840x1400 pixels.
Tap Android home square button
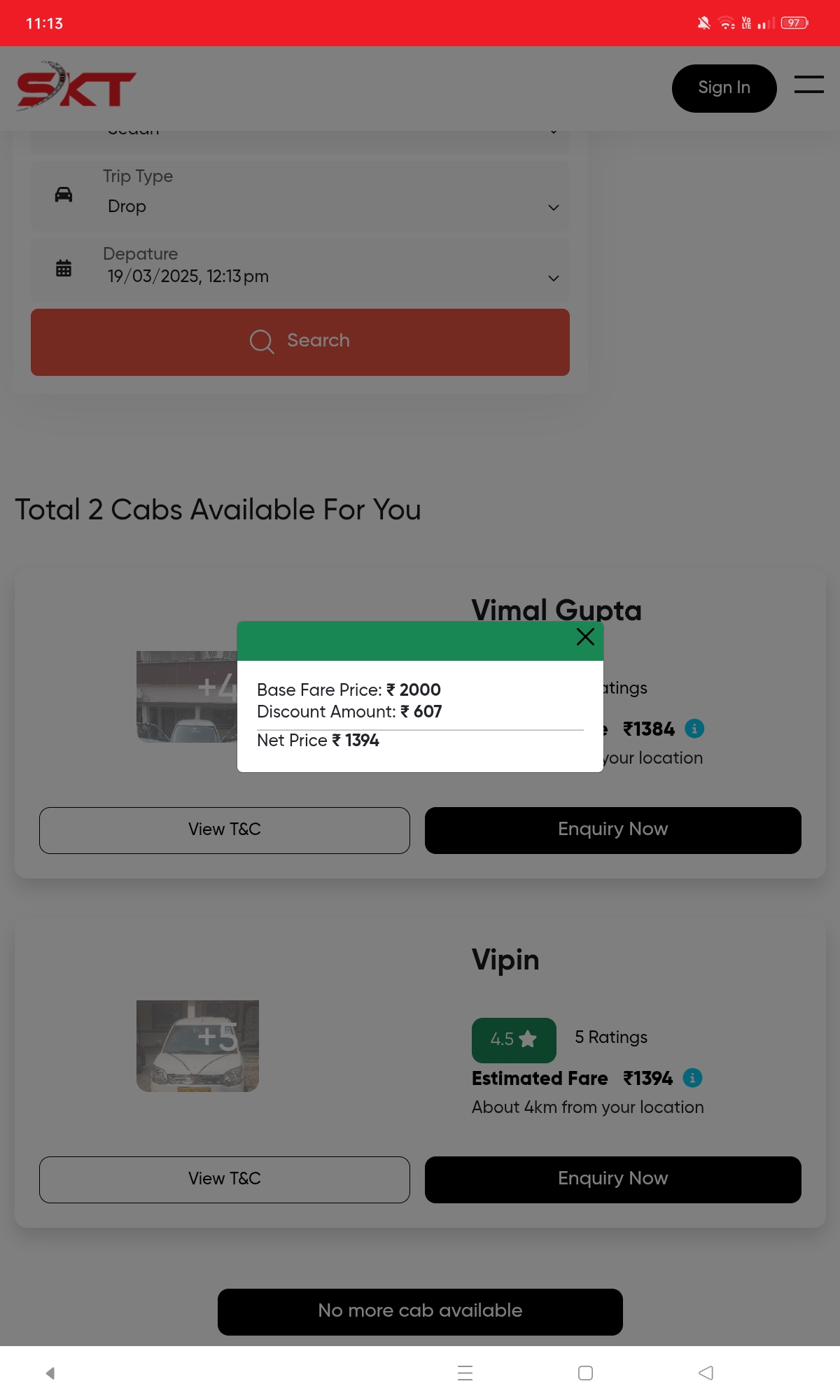586,1373
